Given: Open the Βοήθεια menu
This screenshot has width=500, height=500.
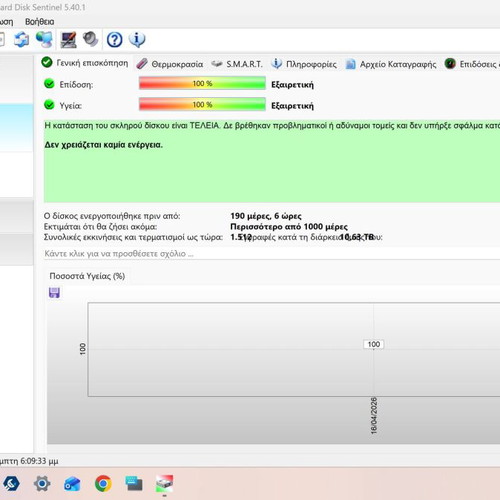Looking at the screenshot, I should [40, 22].
